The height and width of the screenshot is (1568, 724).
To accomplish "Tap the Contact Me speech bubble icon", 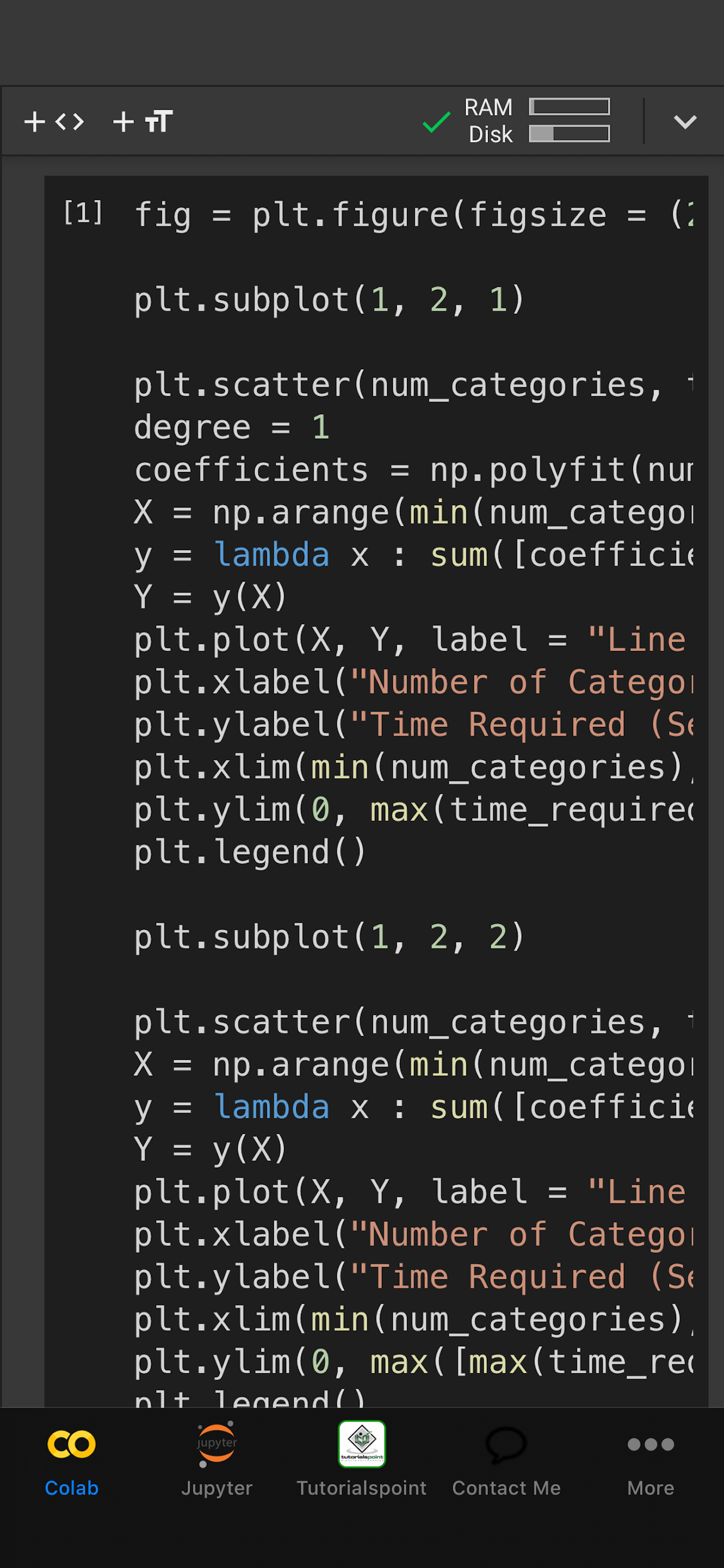I will tap(506, 1444).
